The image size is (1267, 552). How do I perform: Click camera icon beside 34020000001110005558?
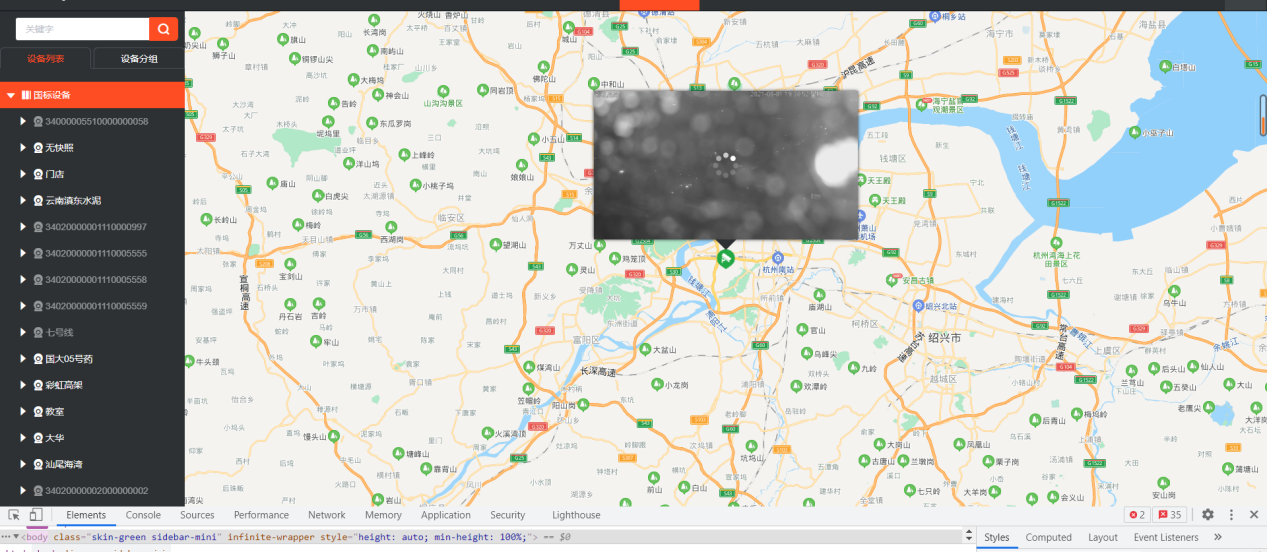[38, 279]
